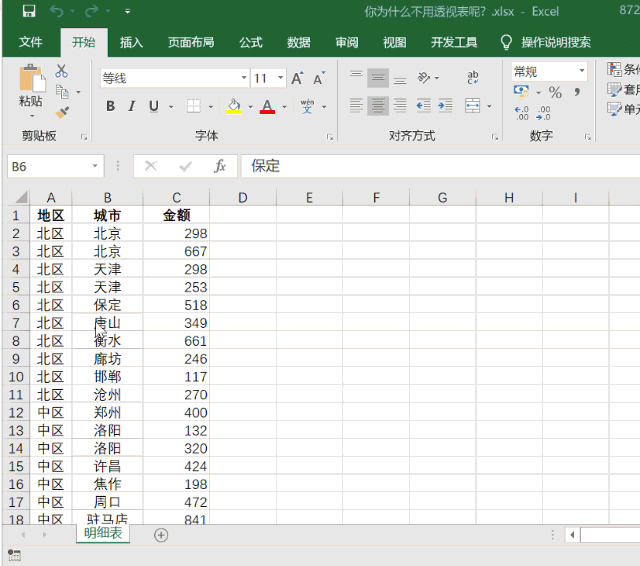Click the Redo arrow icon
Screen dimensions: 640x566
[x=91, y=11]
